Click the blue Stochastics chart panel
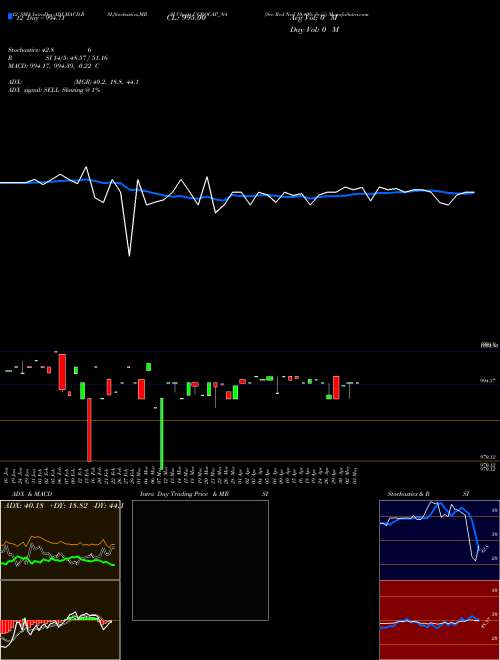The height and width of the screenshot is (660, 500). click(x=439, y=540)
